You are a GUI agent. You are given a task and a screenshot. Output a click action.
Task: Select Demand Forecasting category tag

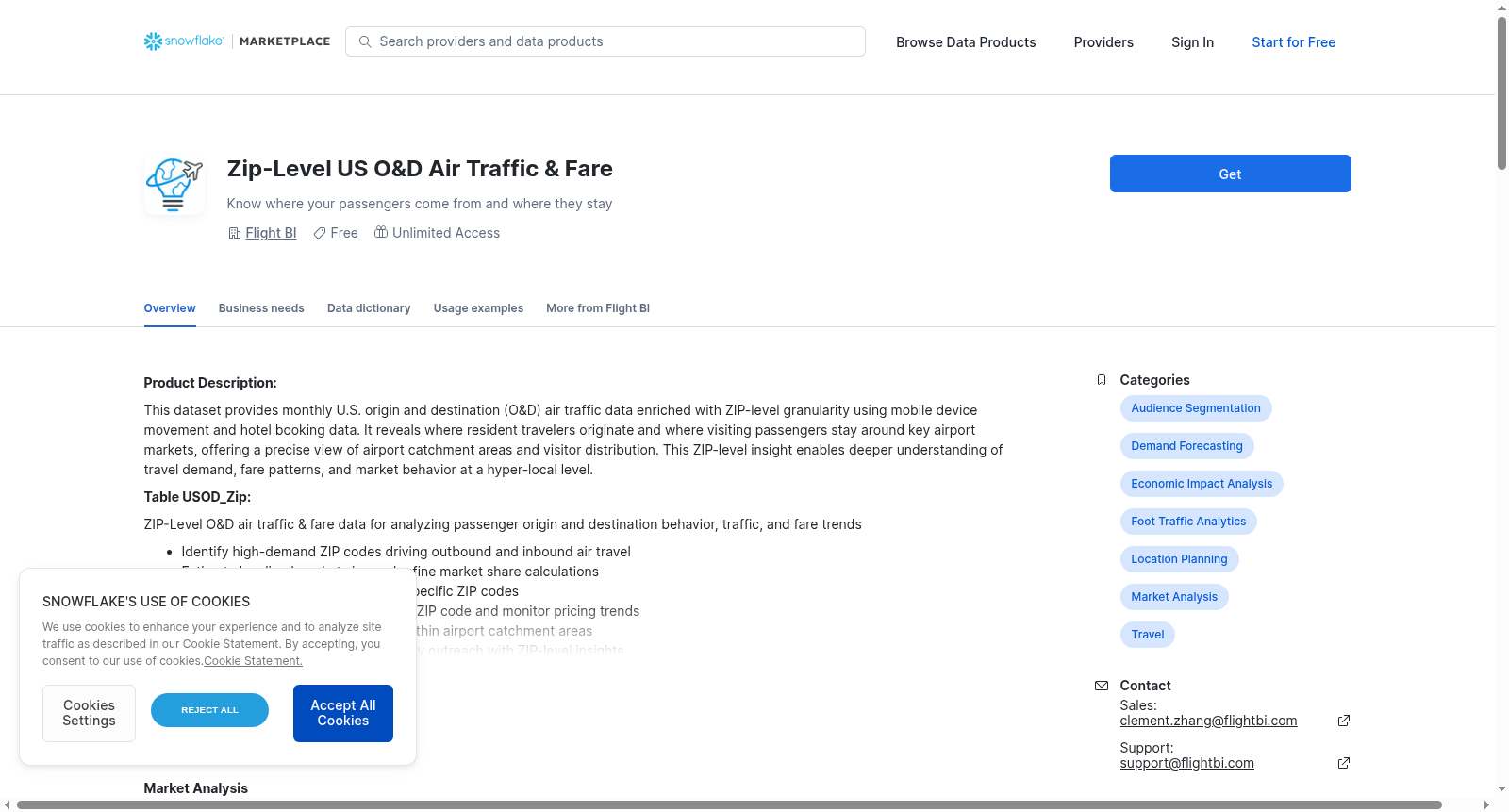tap(1186, 446)
